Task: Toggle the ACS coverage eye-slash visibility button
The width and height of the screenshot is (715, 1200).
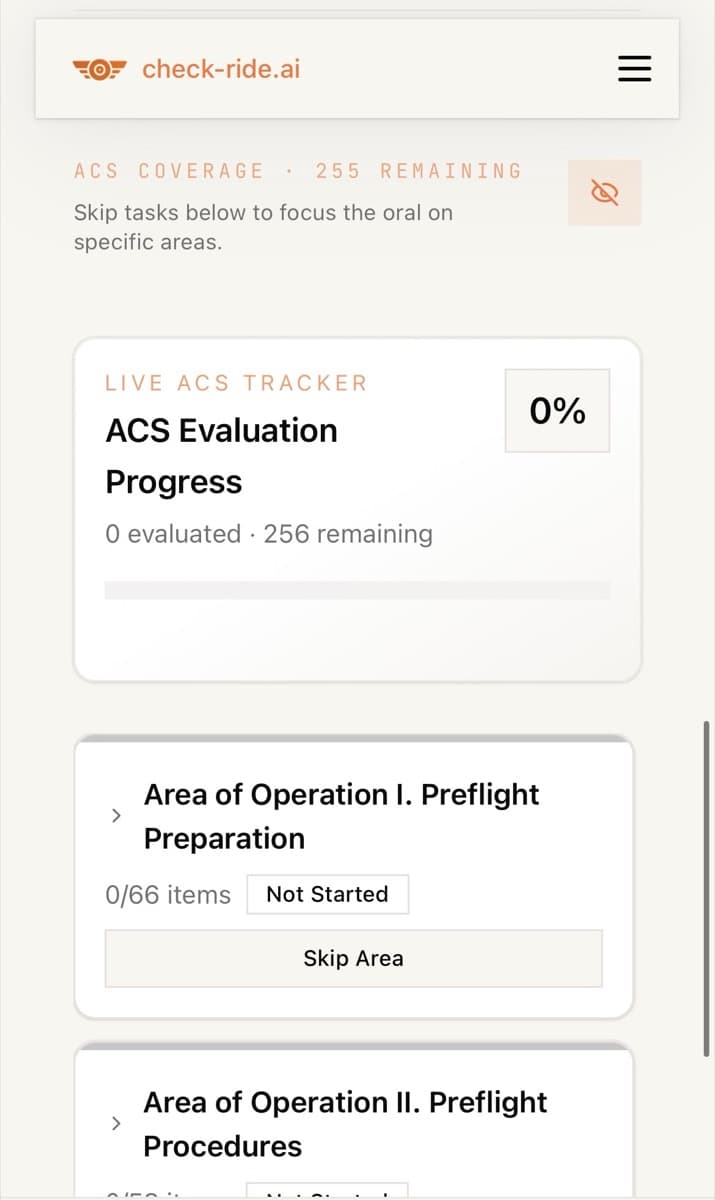Action: click(604, 192)
